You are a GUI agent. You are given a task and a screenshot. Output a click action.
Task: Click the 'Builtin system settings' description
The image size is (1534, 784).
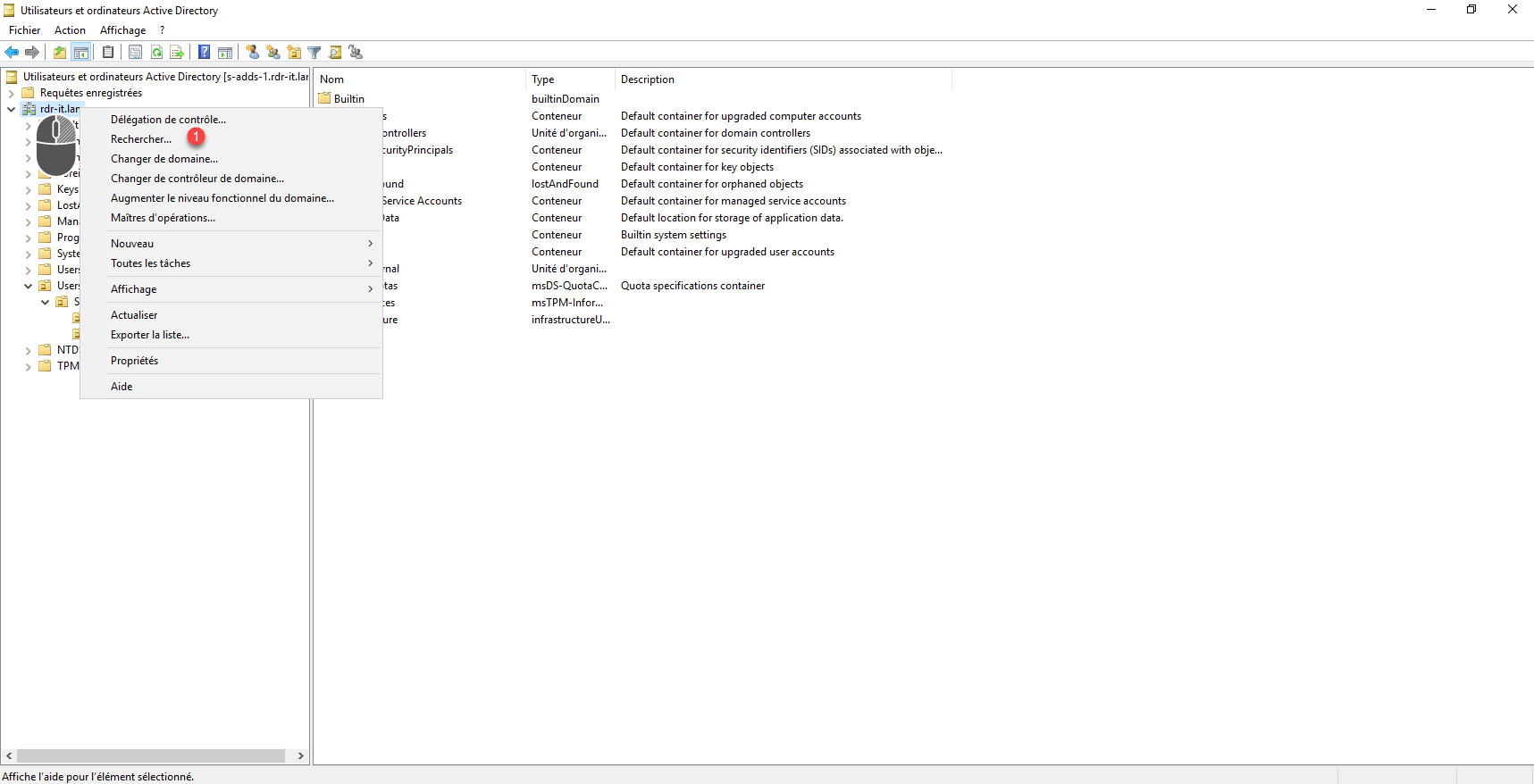674,235
